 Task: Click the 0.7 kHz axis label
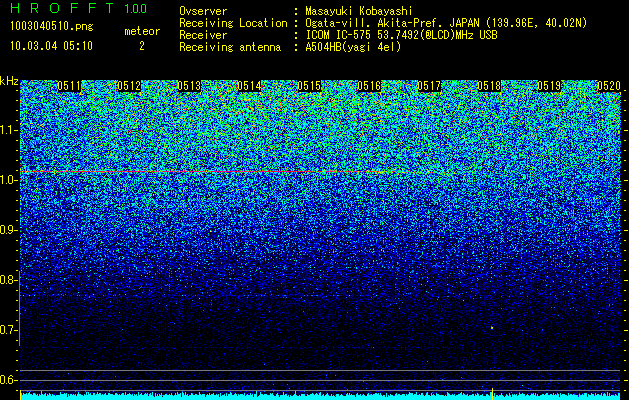coord(8,330)
